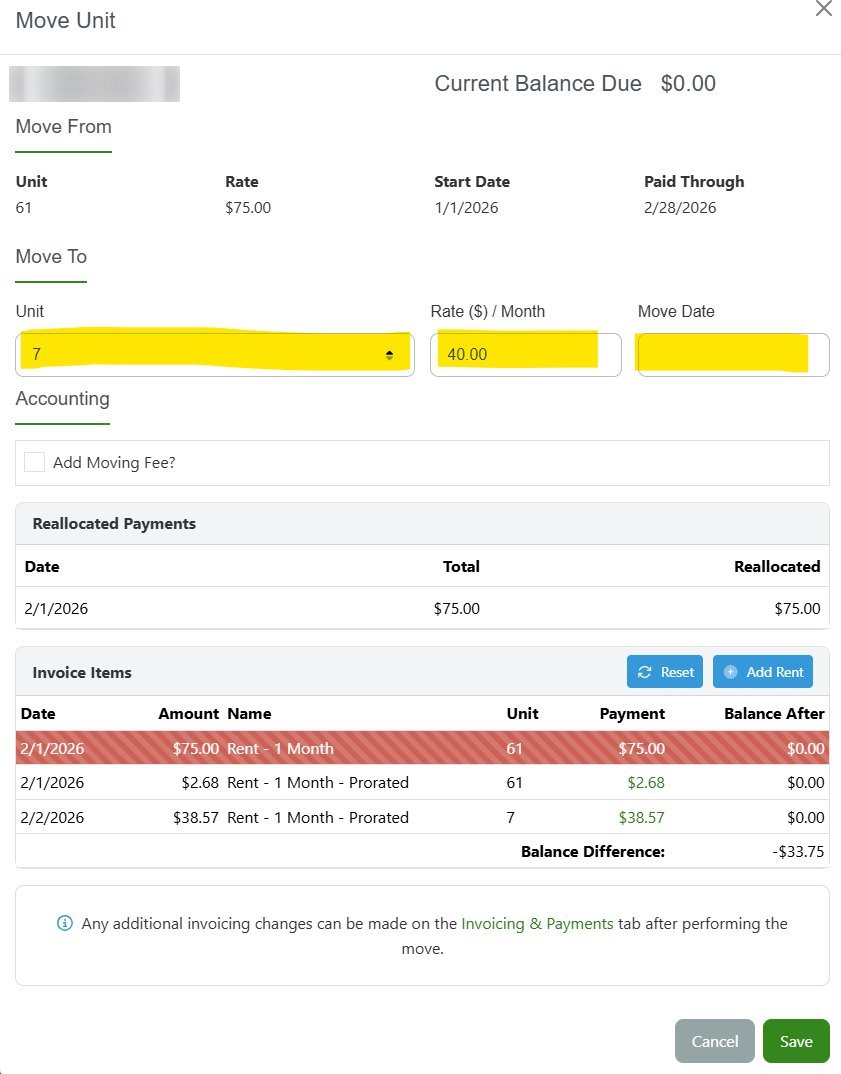Click the Payment column header
The height and width of the screenshot is (1074, 841).
coord(632,714)
